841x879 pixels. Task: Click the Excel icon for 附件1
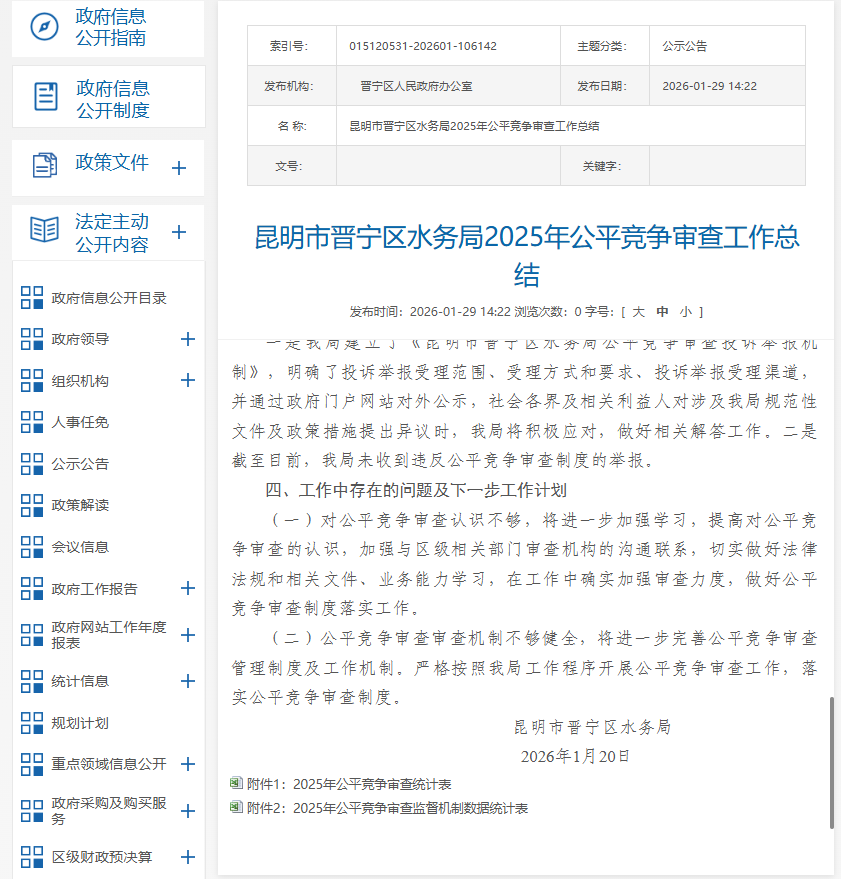pyautogui.click(x=236, y=783)
